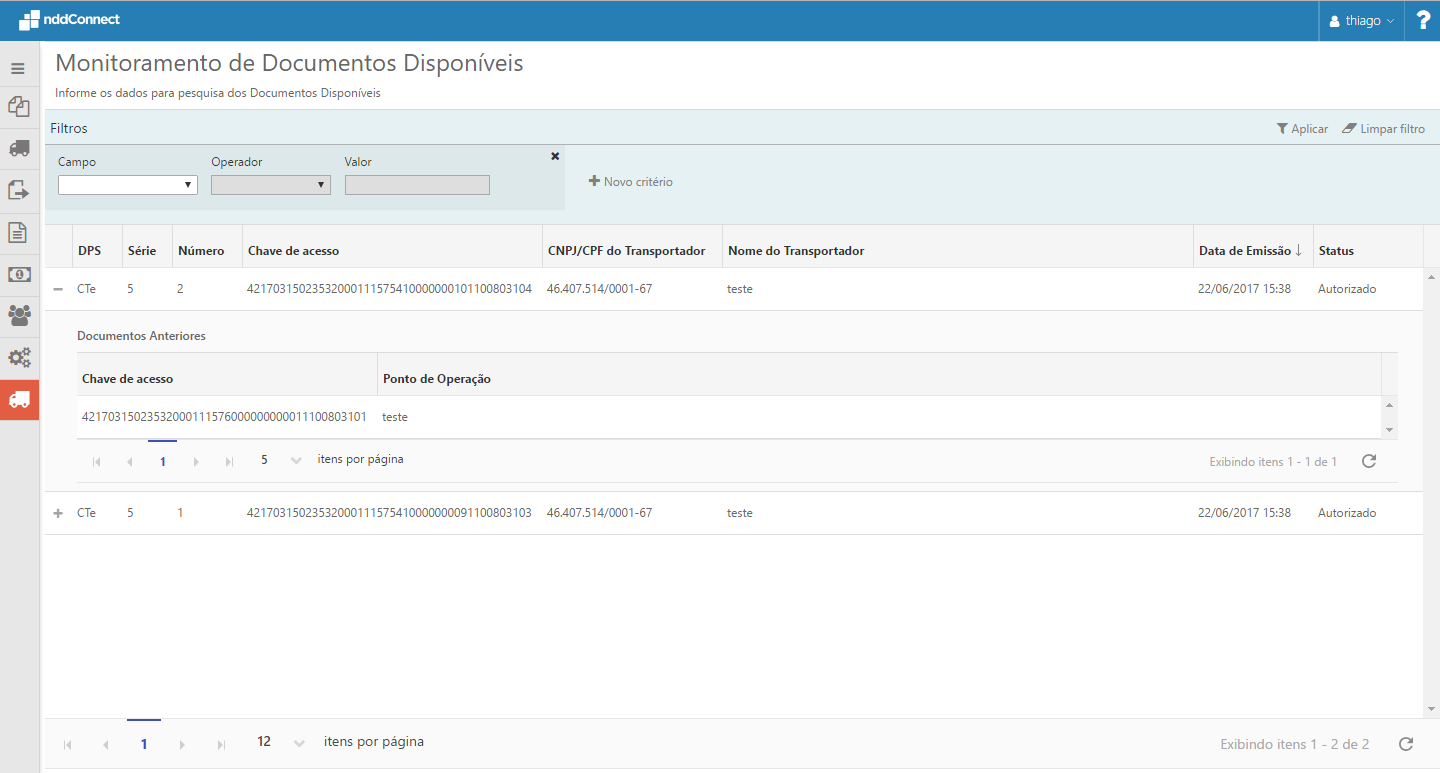Open the users group sidebar icon
Image resolution: width=1440 pixels, height=773 pixels.
(19, 316)
